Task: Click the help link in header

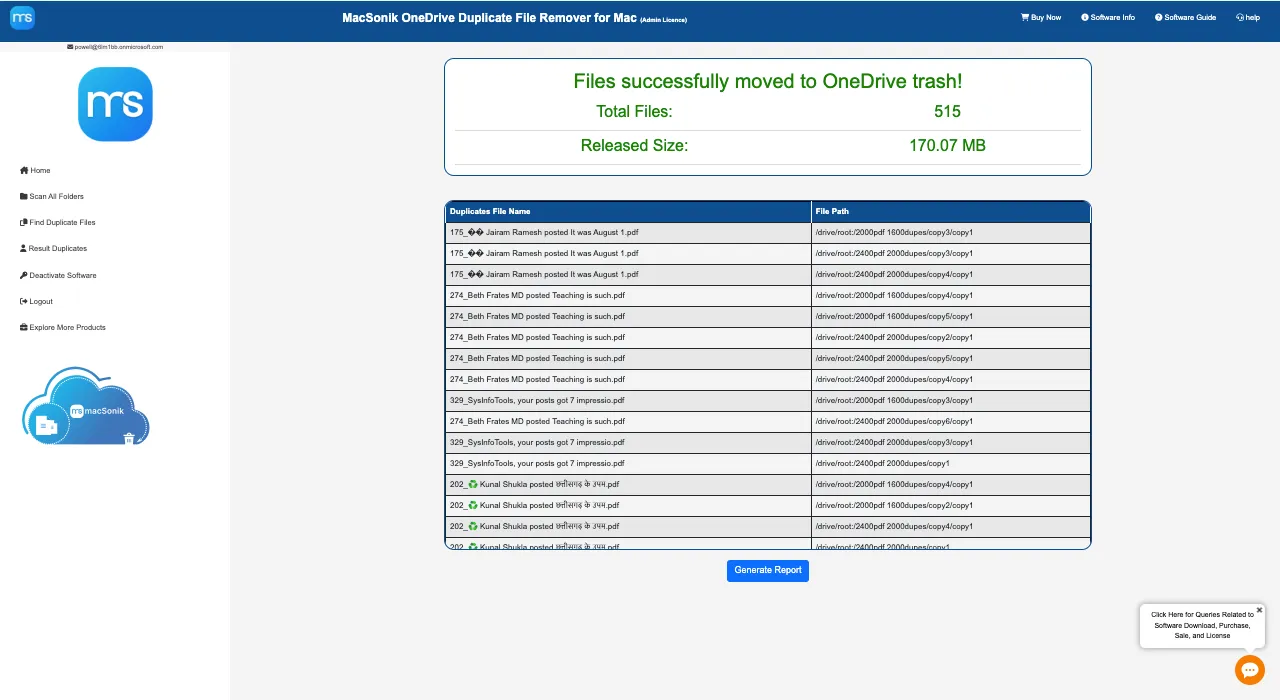Action: point(1247,17)
